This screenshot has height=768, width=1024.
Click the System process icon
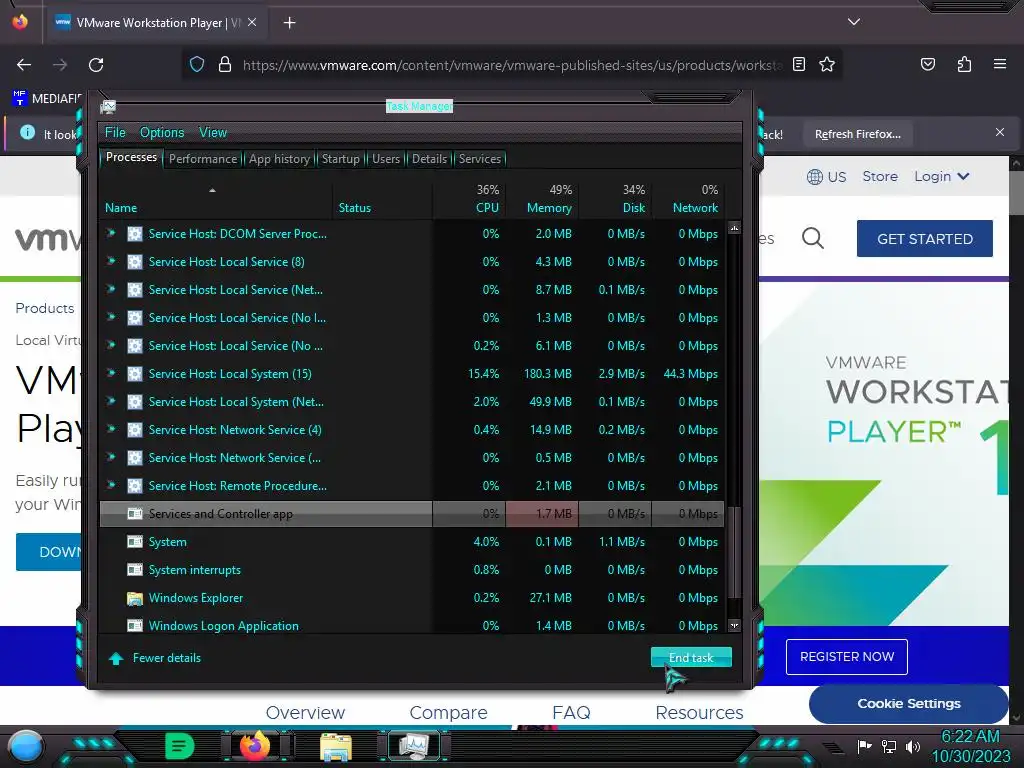click(135, 542)
